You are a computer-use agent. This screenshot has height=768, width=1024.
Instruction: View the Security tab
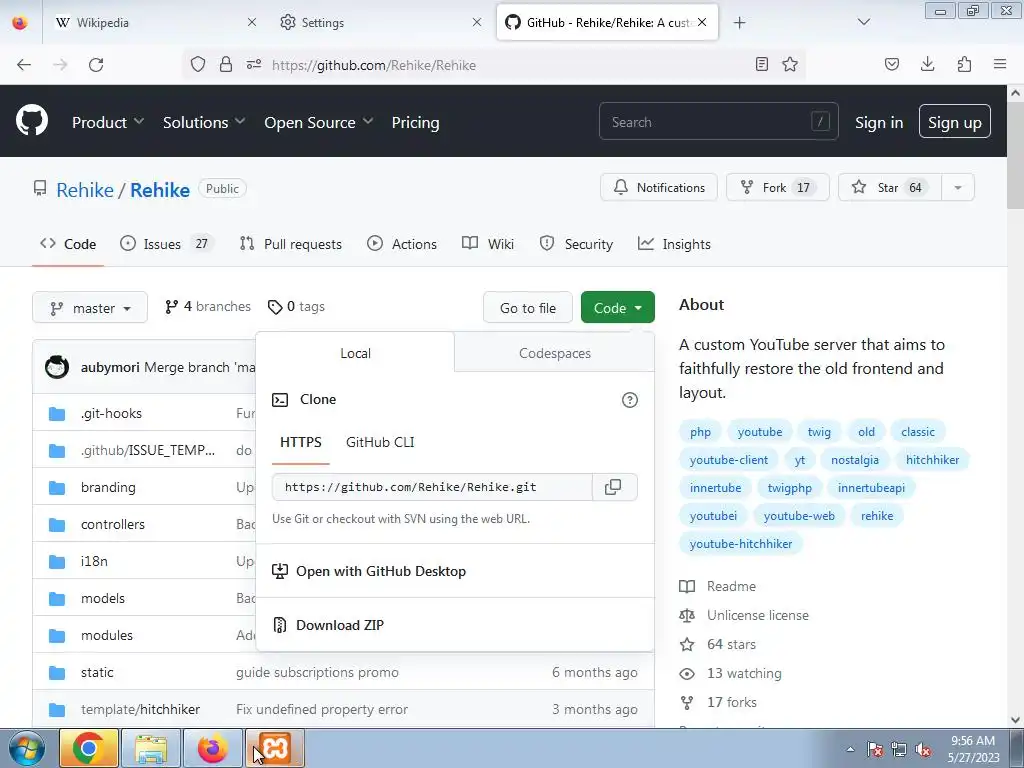[576, 244]
